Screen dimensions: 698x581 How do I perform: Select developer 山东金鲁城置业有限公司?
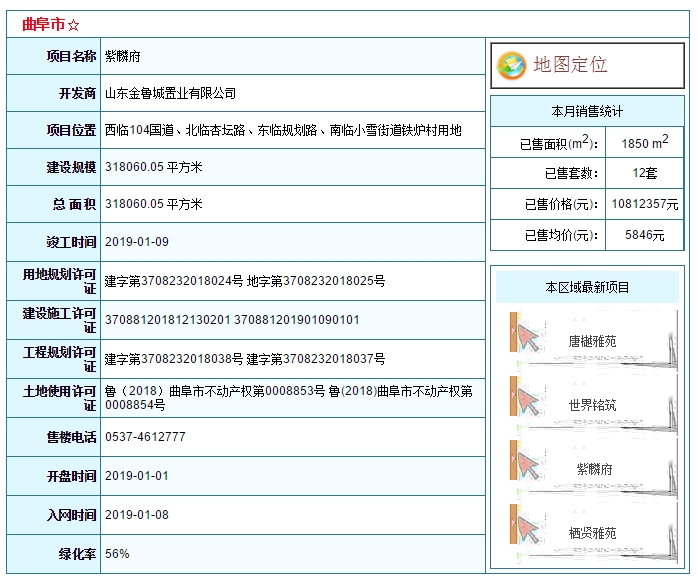[170, 93]
